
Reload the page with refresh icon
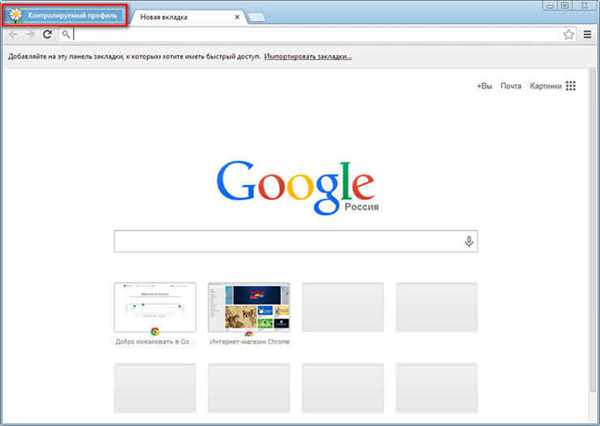pos(47,34)
